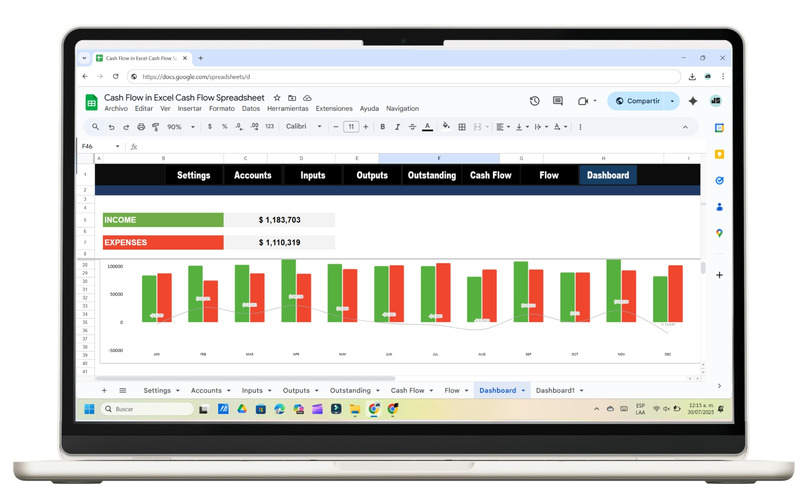This screenshot has width=800, height=500.
Task: Apply currency format with dollar icon
Action: click(210, 127)
